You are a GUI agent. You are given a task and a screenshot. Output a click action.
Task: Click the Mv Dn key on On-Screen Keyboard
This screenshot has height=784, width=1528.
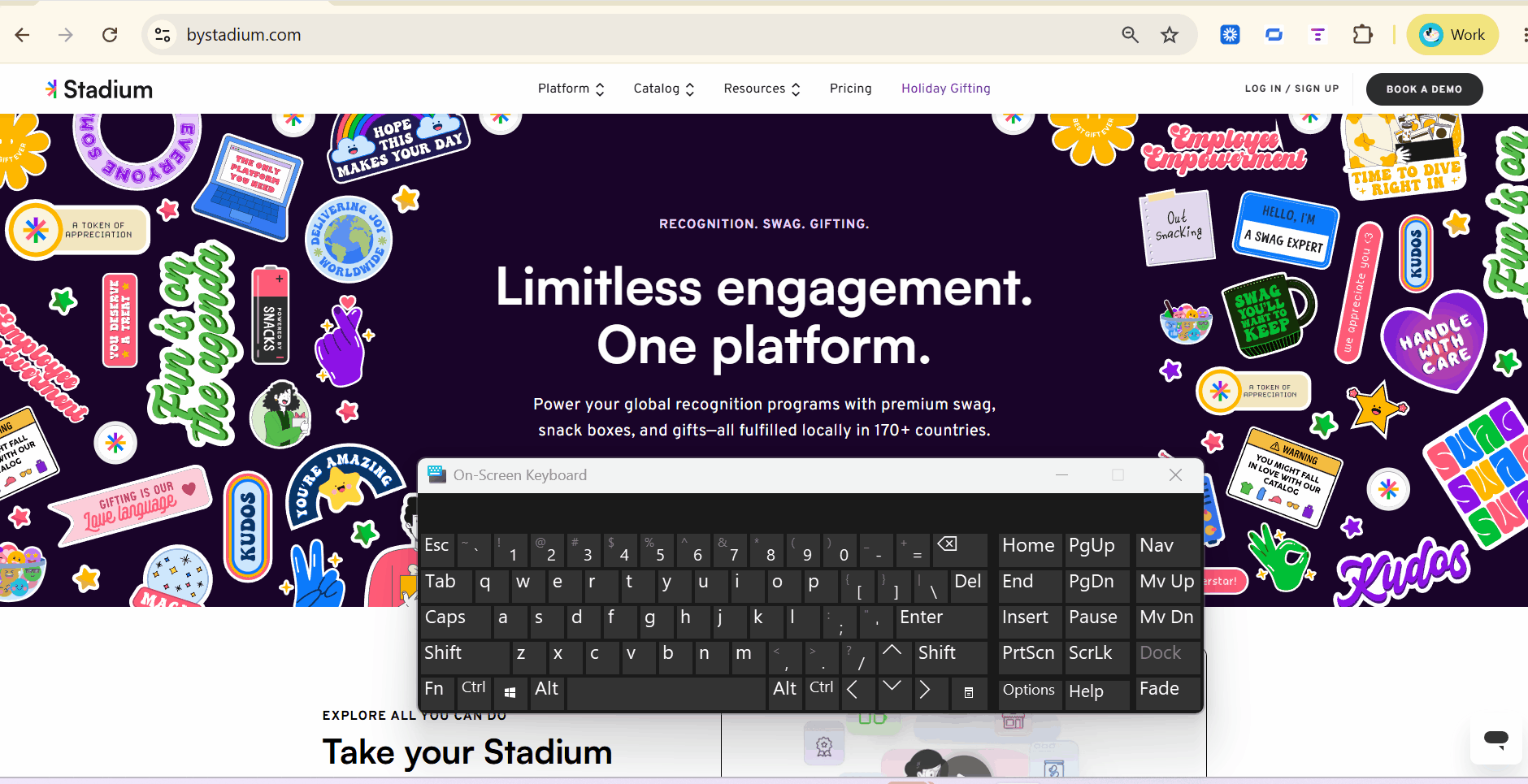(x=1166, y=622)
